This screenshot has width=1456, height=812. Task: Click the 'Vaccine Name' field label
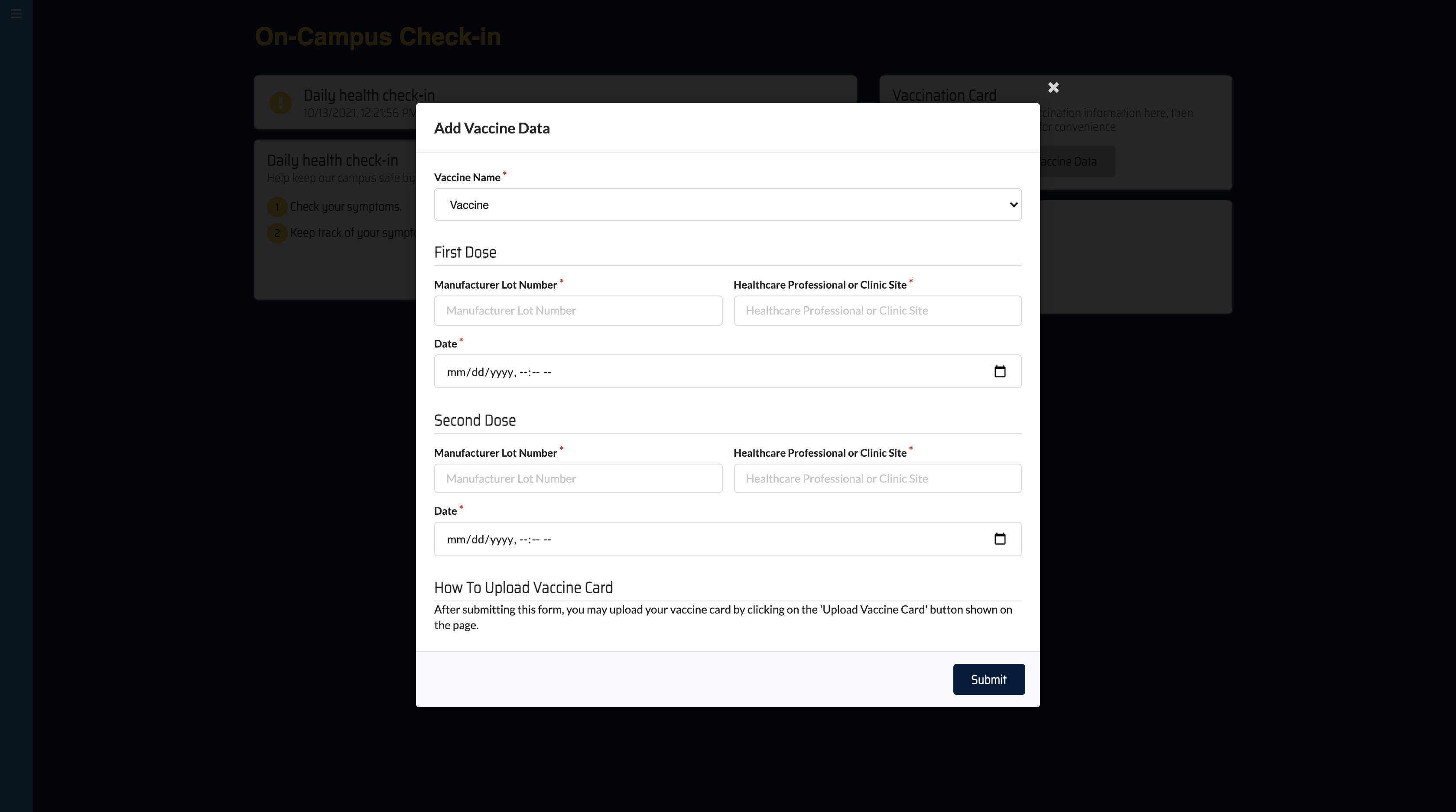(x=467, y=177)
